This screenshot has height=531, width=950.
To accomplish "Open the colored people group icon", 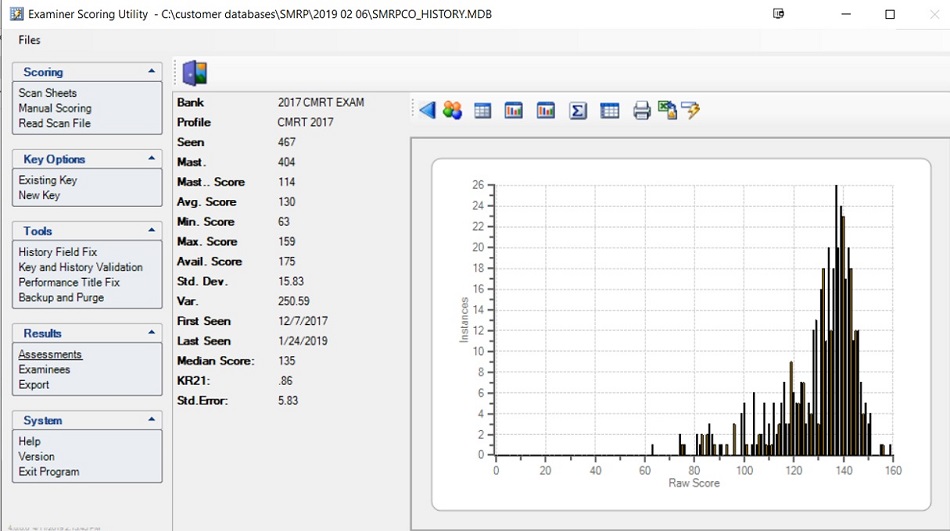I will 452,110.
